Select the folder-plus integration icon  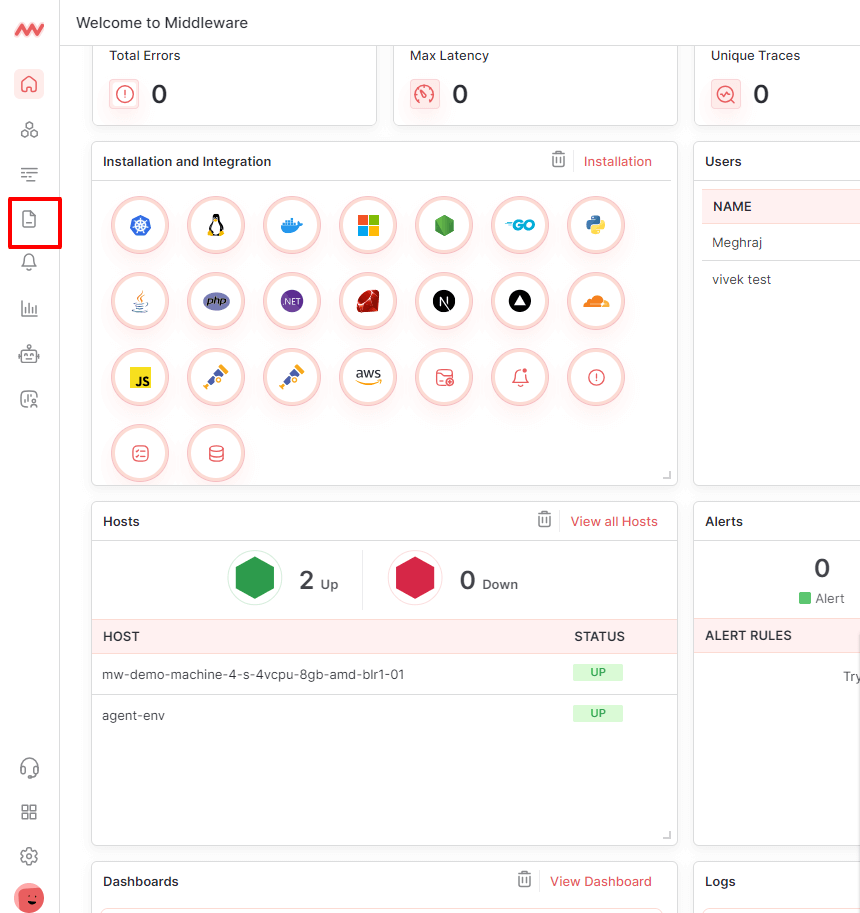(444, 377)
